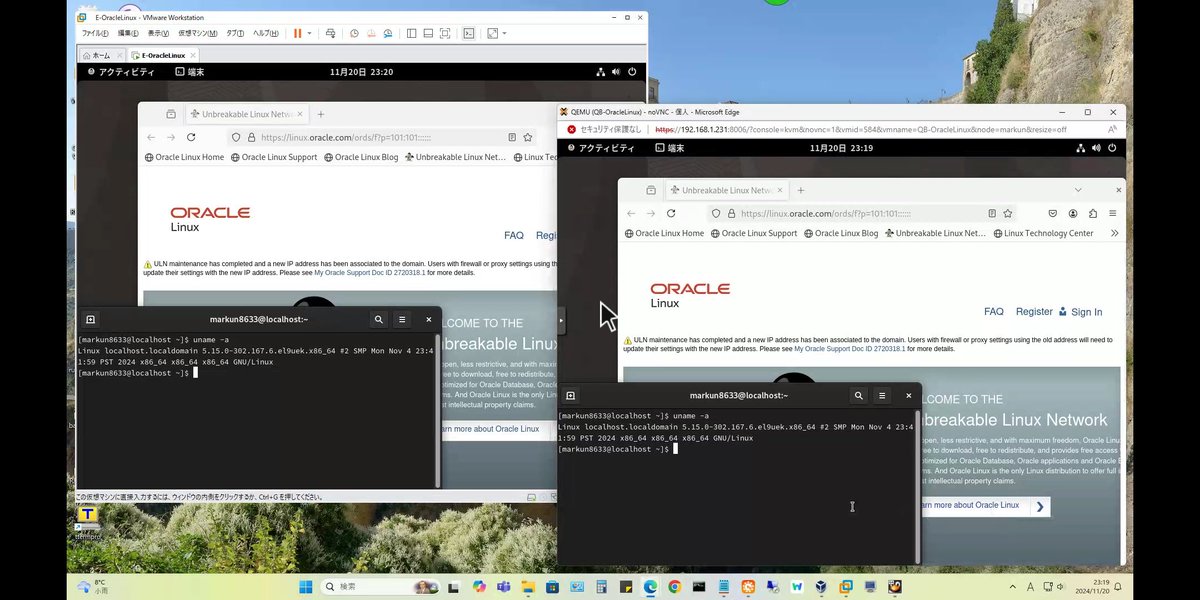Show hidden tray icons chevron
This screenshot has width=1200, height=600.
tap(1011, 586)
